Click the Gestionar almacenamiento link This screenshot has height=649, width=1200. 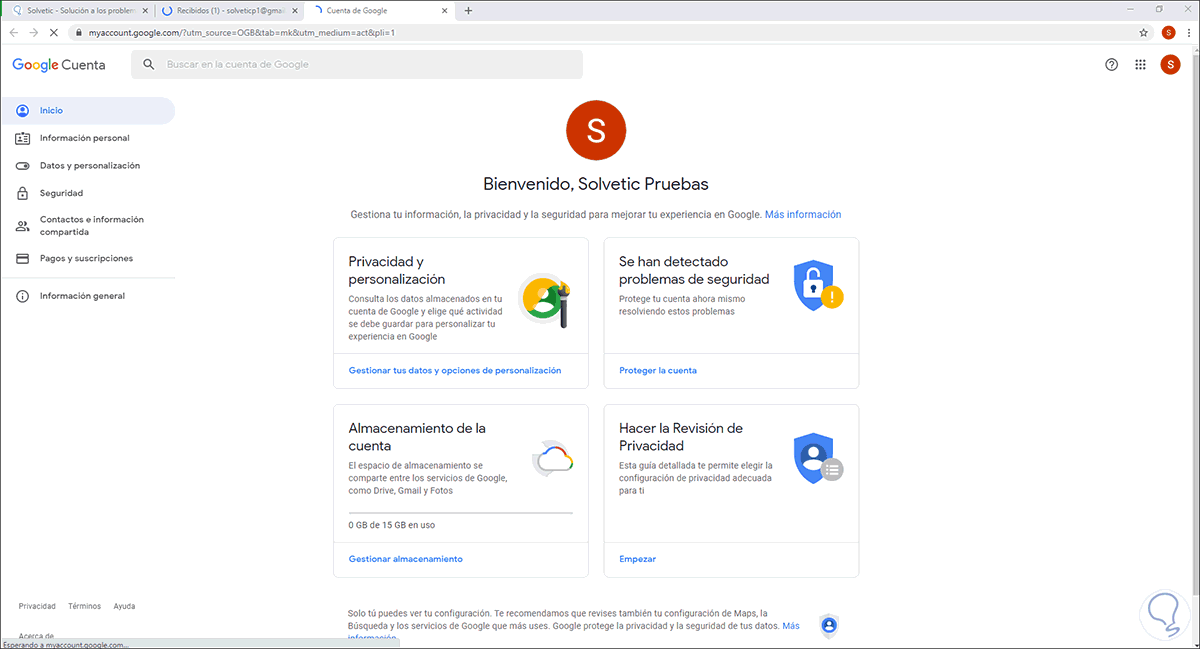pos(406,559)
